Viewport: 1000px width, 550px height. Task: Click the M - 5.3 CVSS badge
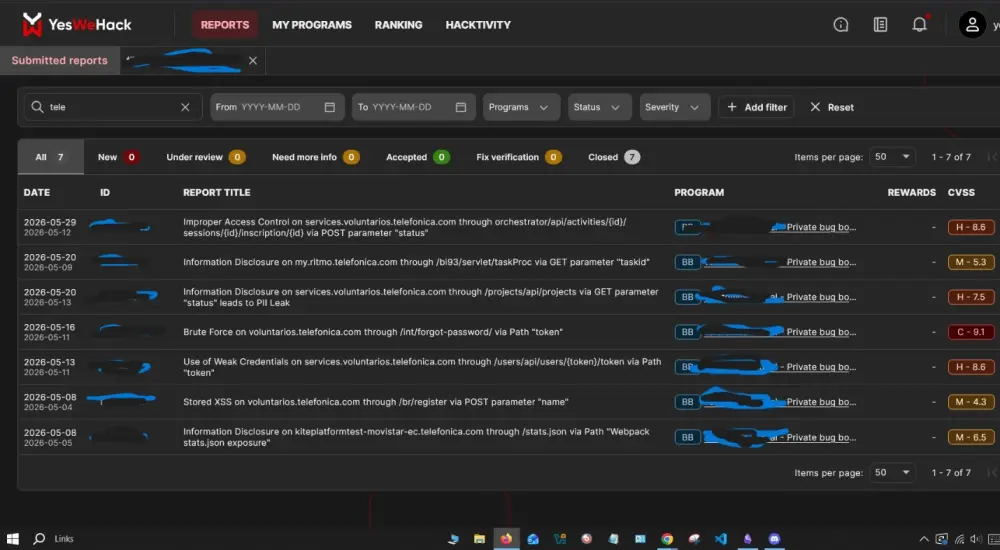tap(971, 262)
